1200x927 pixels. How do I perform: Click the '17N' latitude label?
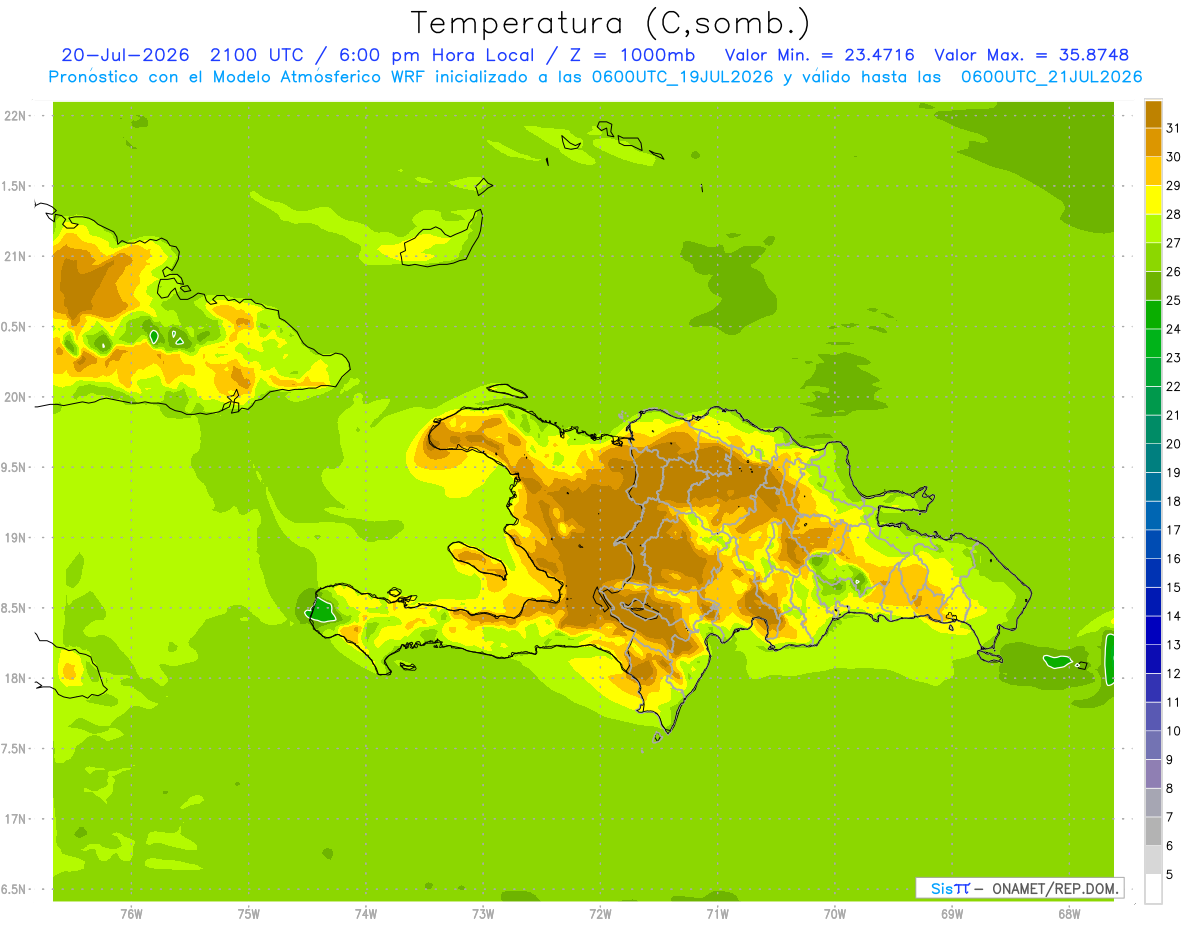point(16,819)
